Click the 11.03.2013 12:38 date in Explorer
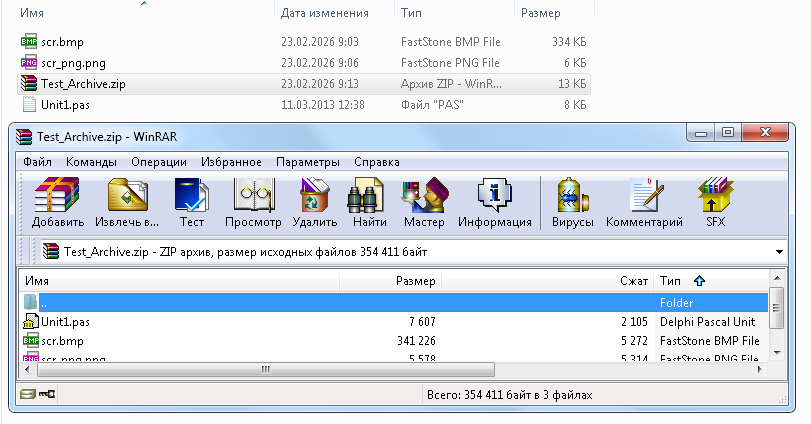This screenshot has height=424, width=811. (323, 104)
